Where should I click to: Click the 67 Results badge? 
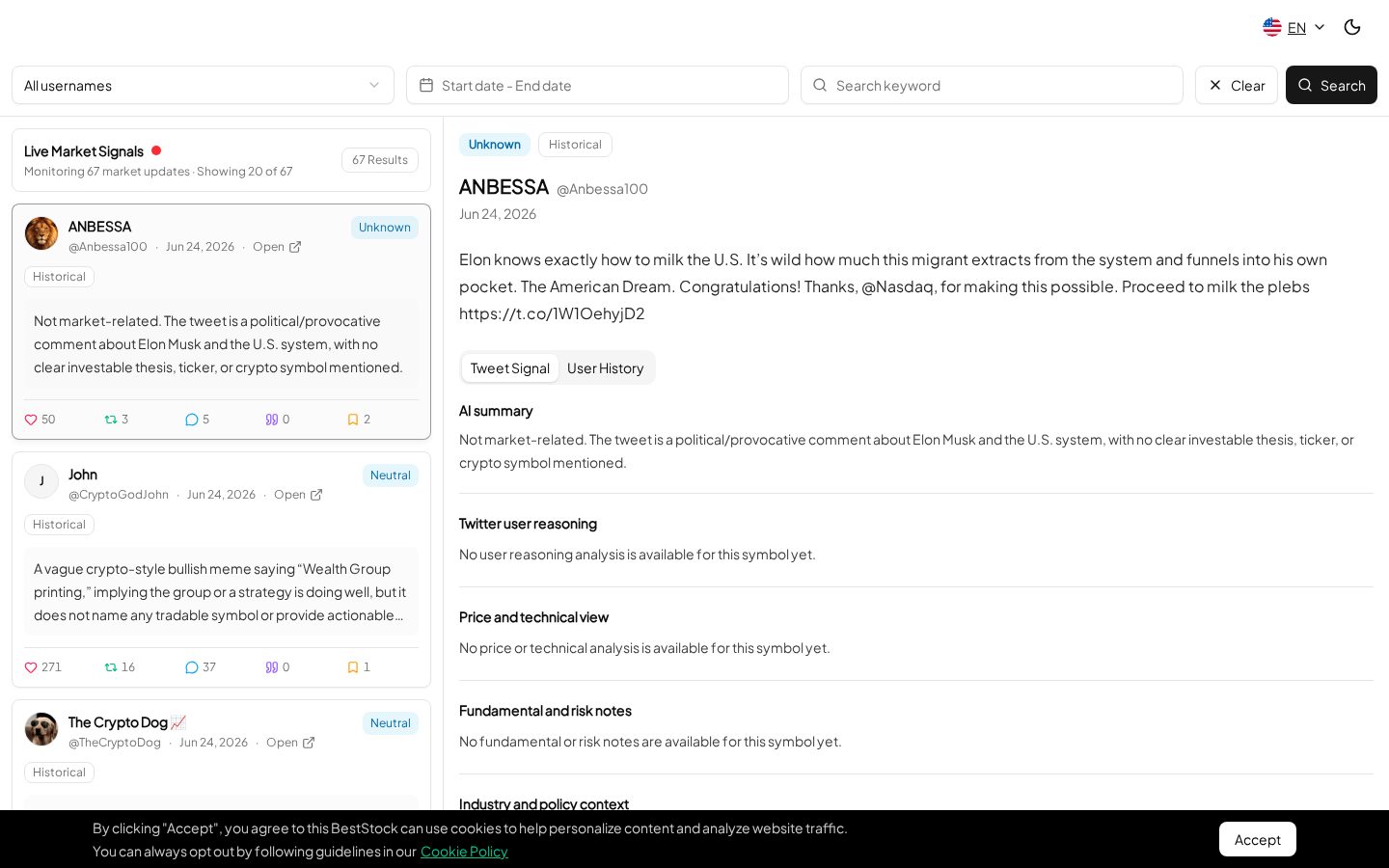(x=380, y=160)
